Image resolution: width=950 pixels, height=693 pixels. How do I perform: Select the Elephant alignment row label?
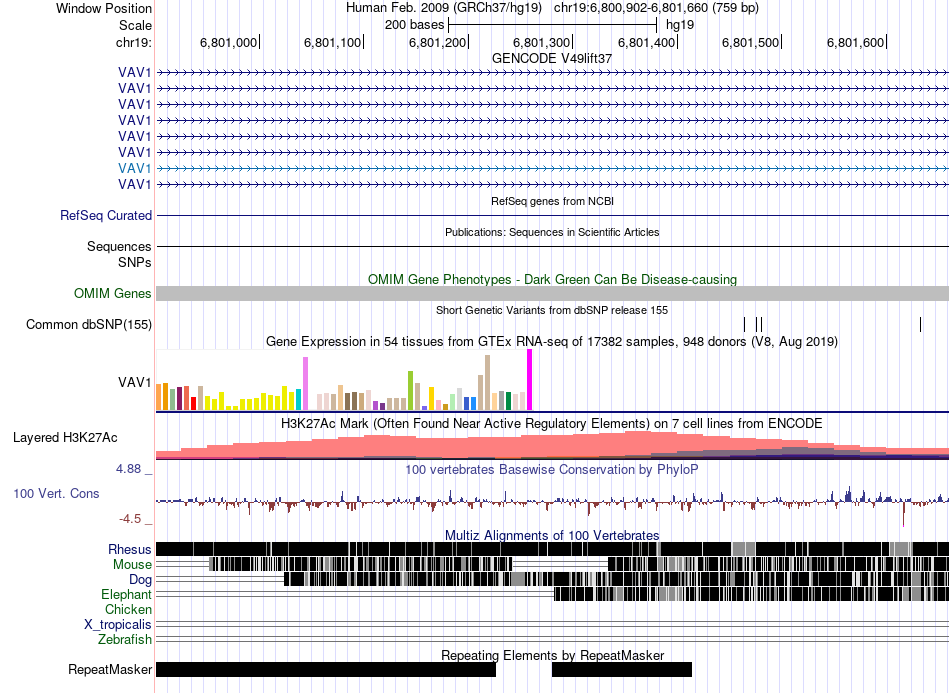pyautogui.click(x=126, y=594)
